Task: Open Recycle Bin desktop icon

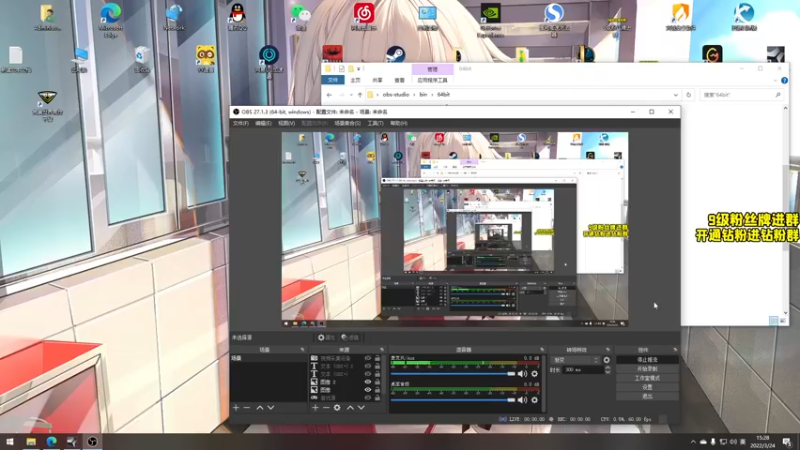Action: (x=142, y=59)
